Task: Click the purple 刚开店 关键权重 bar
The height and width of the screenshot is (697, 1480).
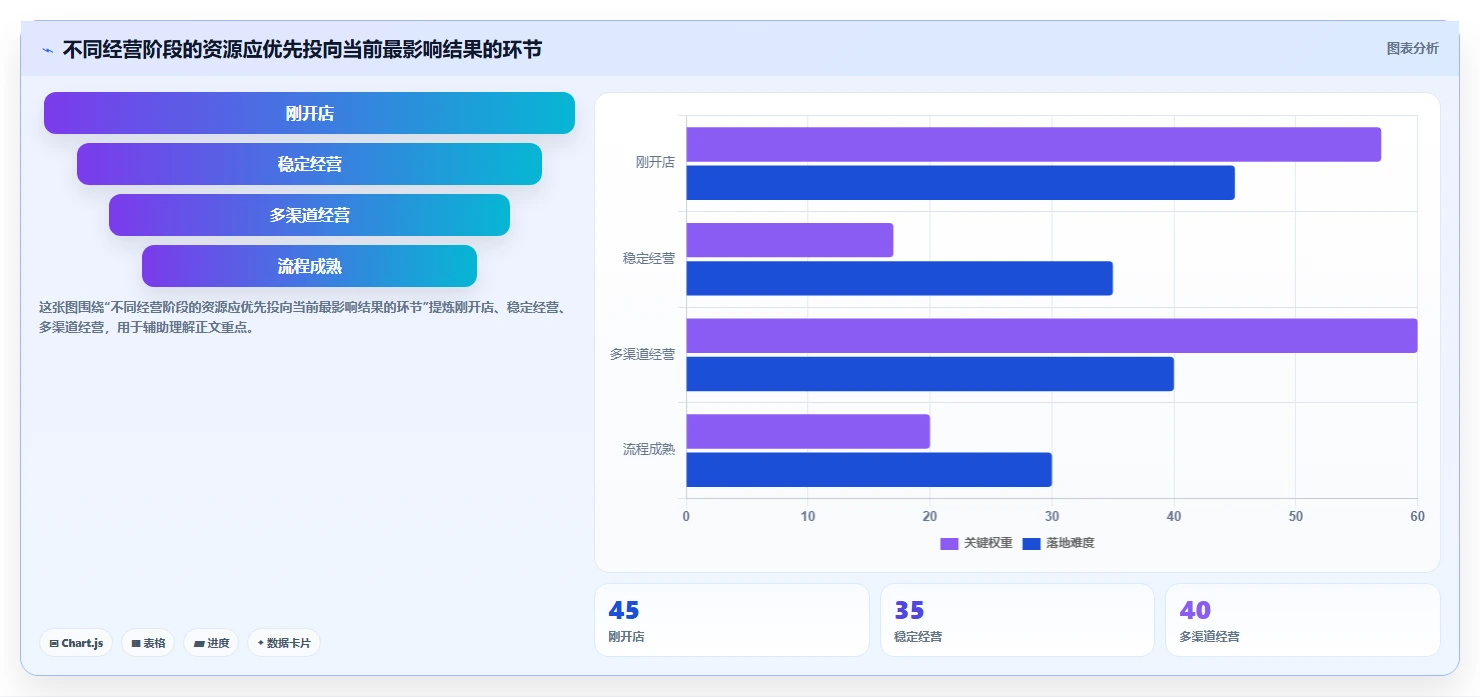Action: tap(1033, 144)
